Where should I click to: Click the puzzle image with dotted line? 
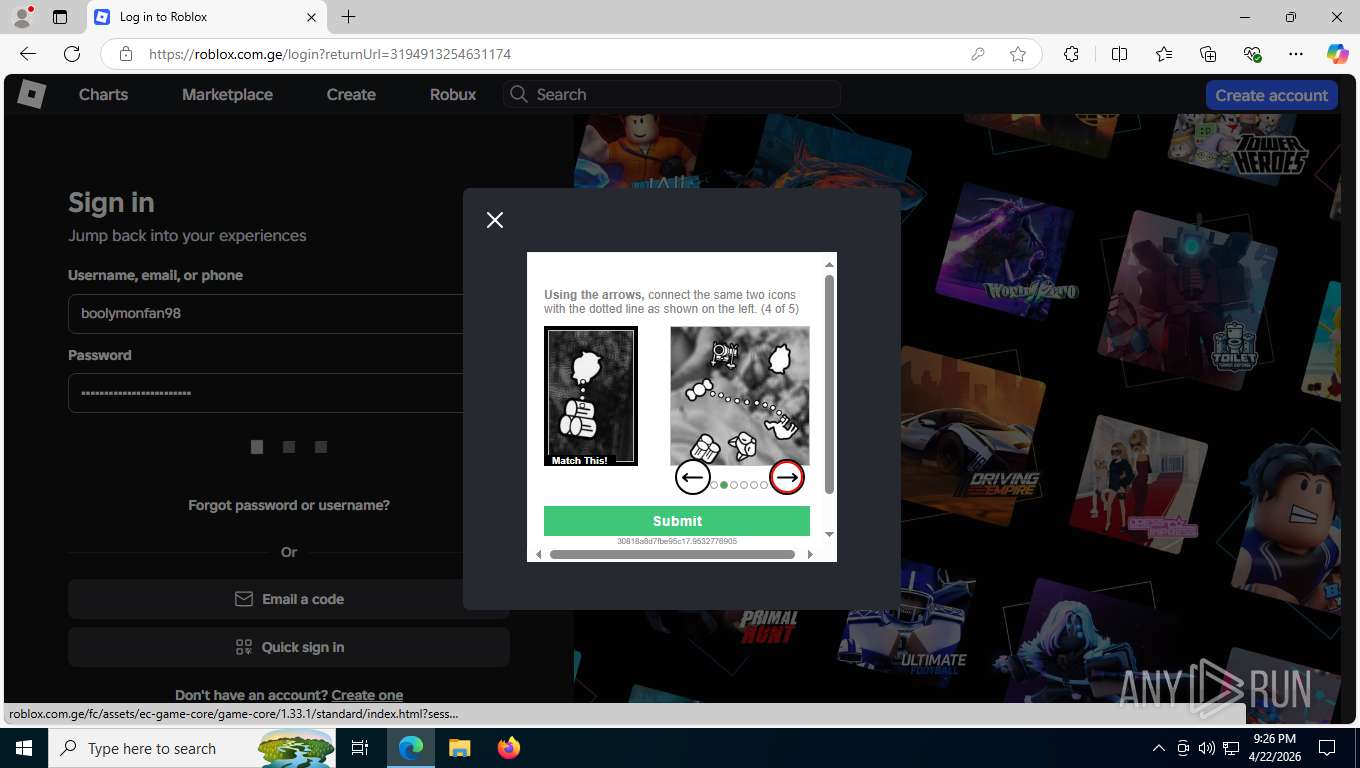click(740, 396)
